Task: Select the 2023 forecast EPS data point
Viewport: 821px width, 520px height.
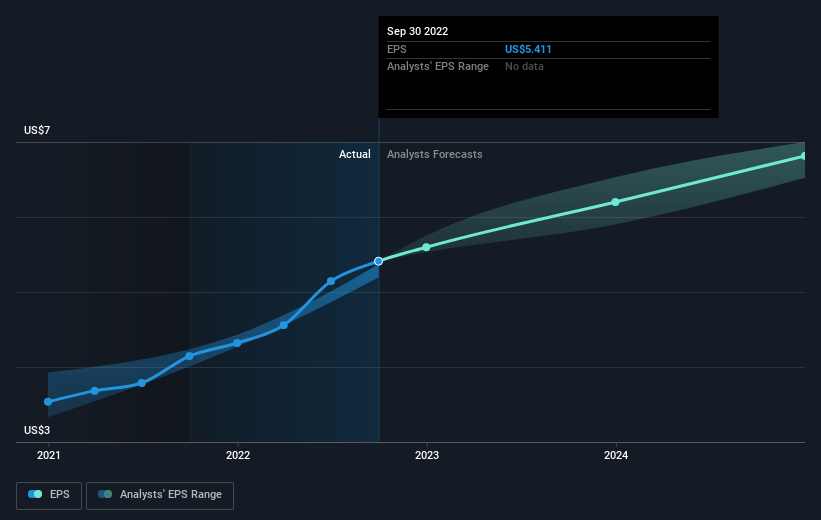Action: pos(426,247)
